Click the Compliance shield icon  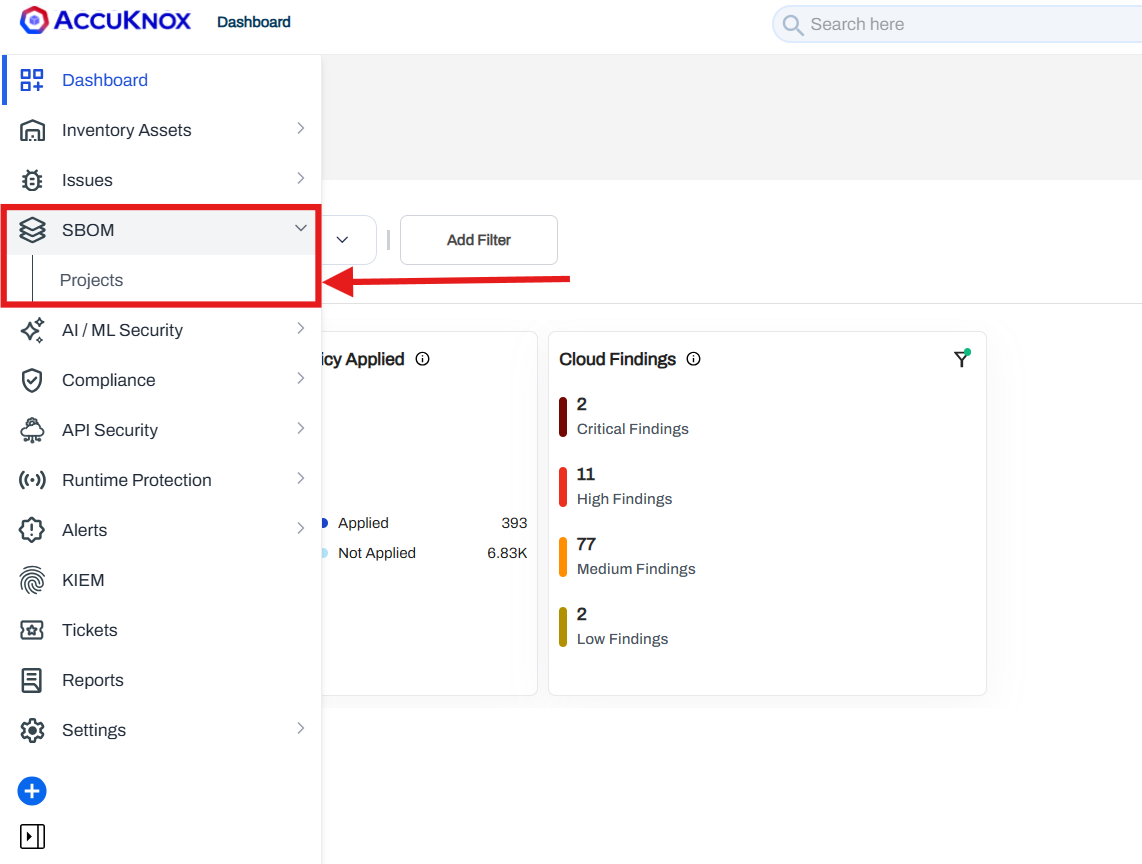(32, 380)
